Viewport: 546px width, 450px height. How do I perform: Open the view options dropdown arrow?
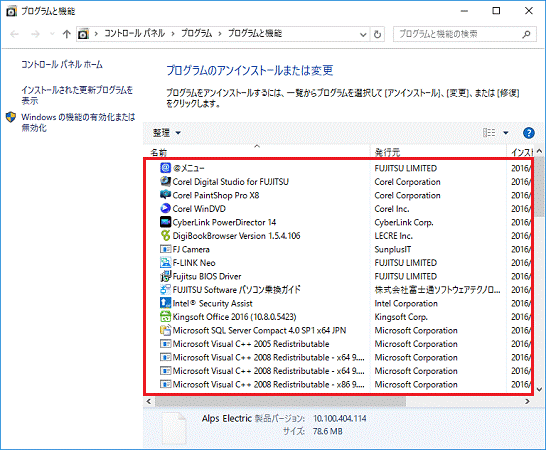click(506, 133)
